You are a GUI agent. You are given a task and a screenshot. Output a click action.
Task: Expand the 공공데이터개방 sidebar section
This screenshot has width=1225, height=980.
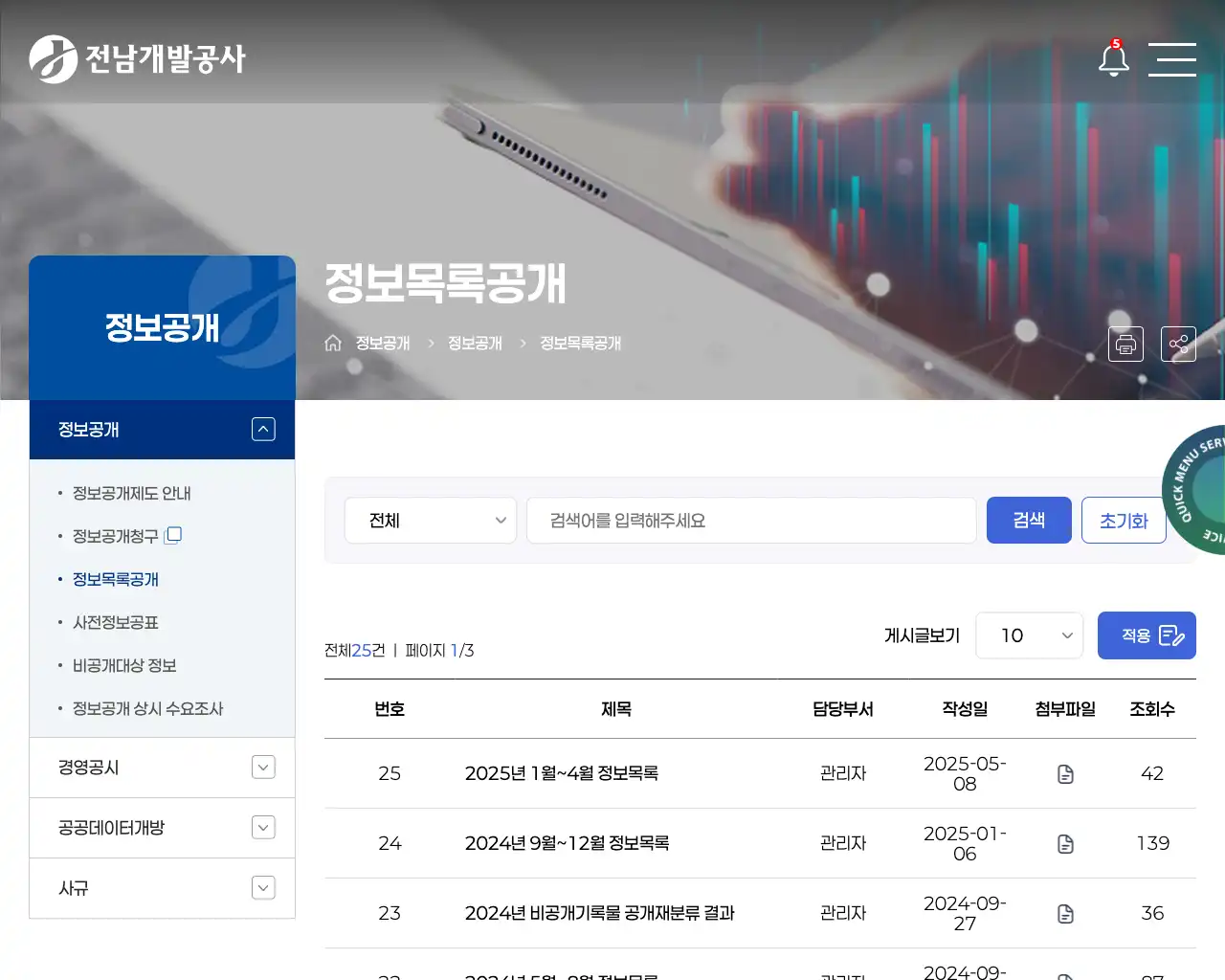(x=263, y=828)
